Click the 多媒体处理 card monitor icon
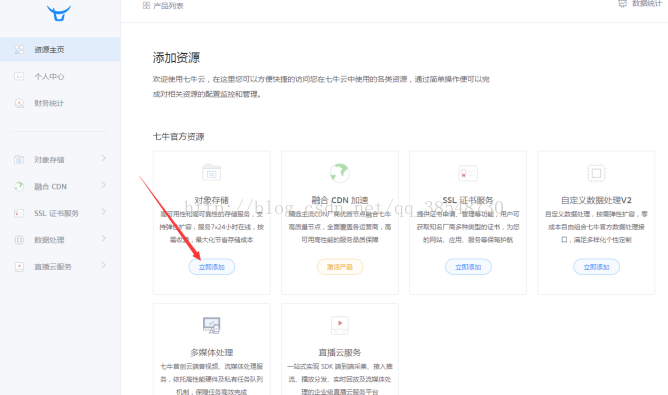This screenshot has width=668, height=395. pyautogui.click(x=211, y=325)
